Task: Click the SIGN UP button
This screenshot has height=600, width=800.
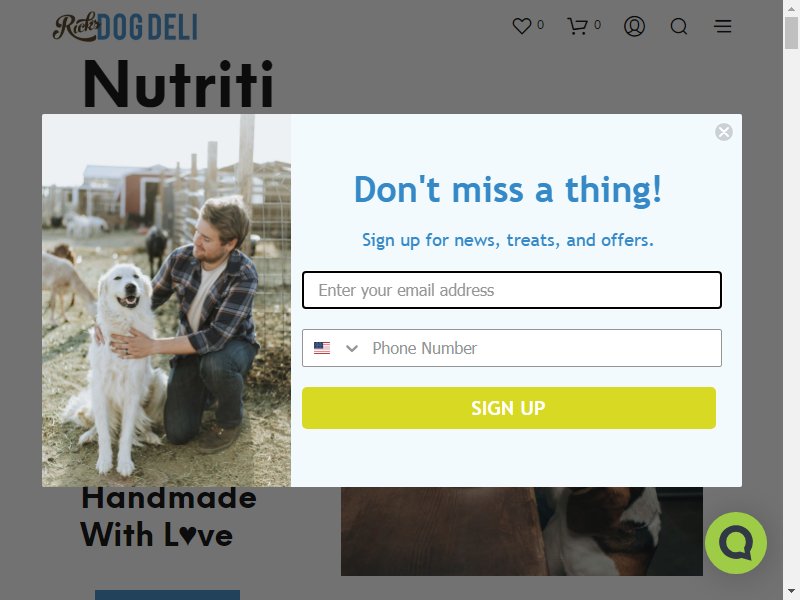Action: 509,408
